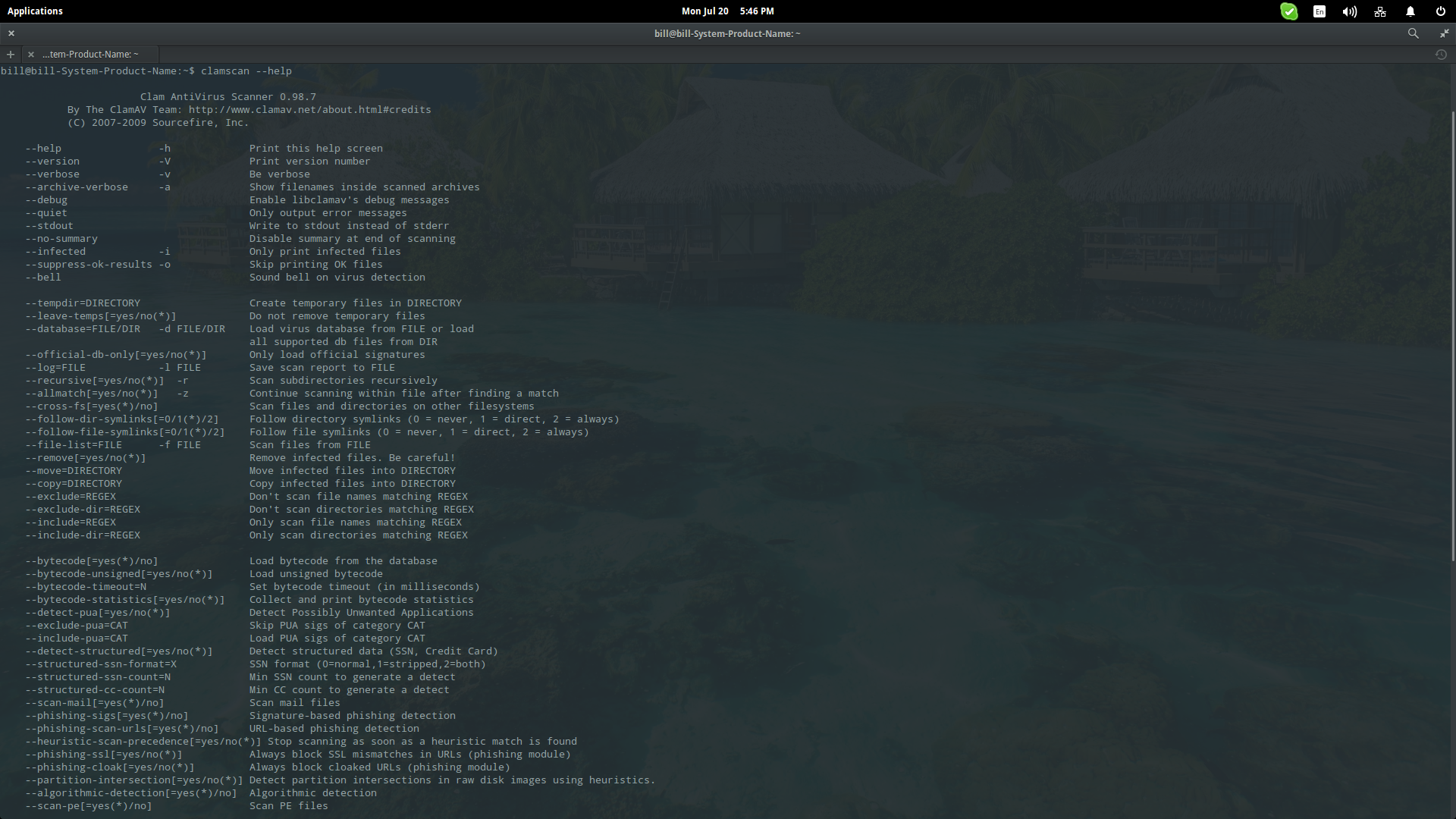Screen dimensions: 1456x819
Task: Click the '--debug' option text
Action: click(46, 200)
